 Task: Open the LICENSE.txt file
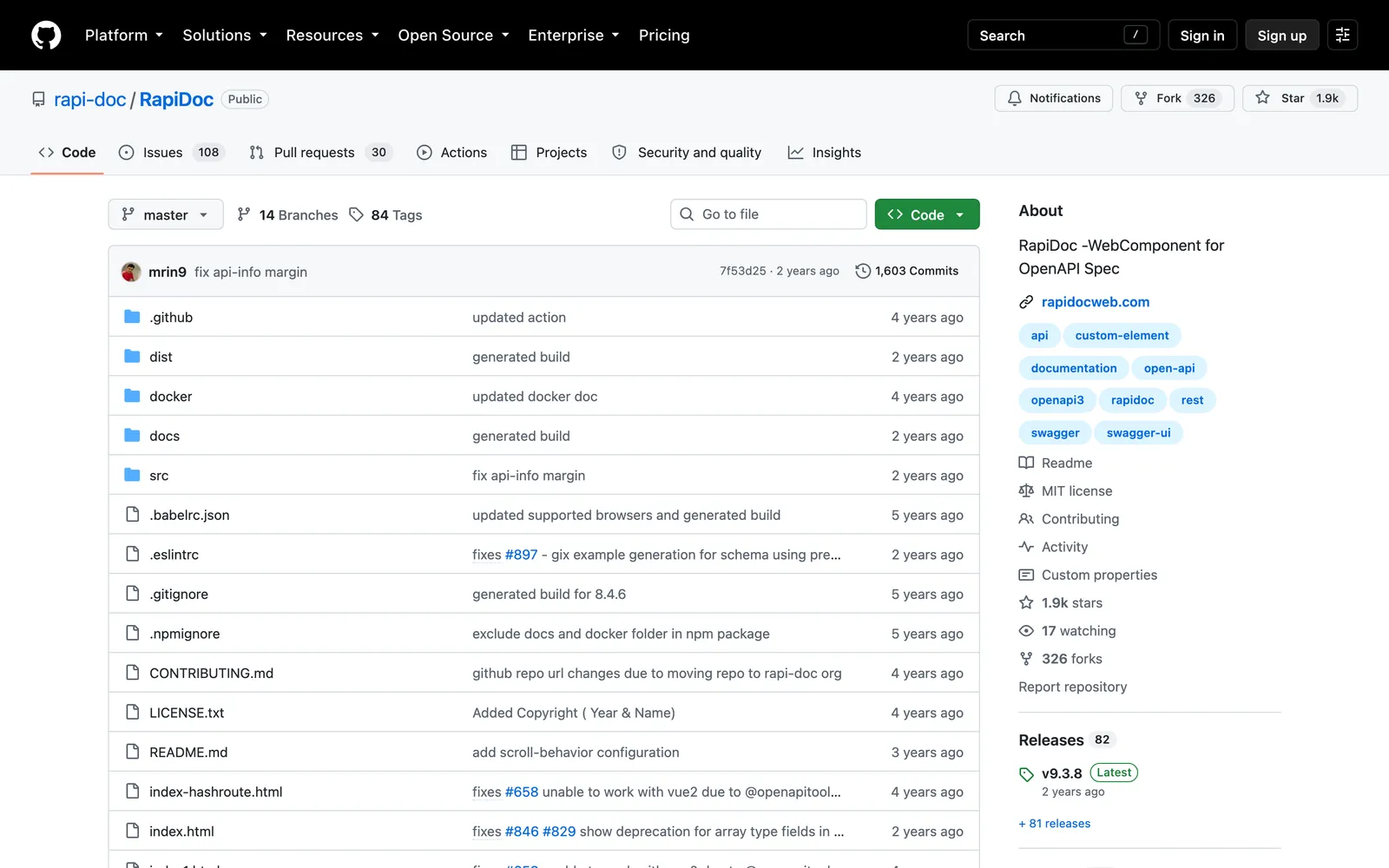point(187,713)
